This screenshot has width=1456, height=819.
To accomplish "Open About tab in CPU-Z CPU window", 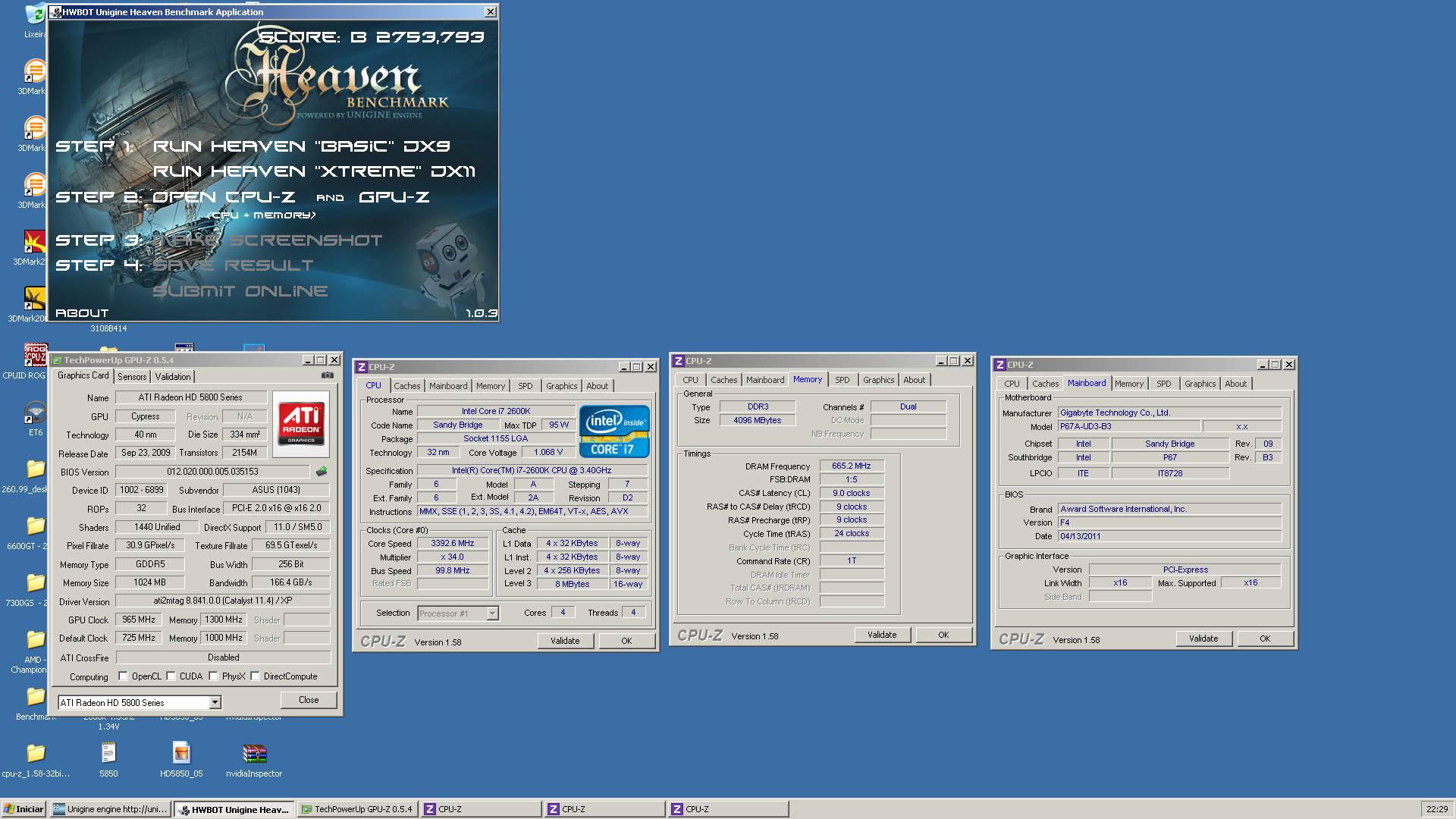I will point(598,386).
